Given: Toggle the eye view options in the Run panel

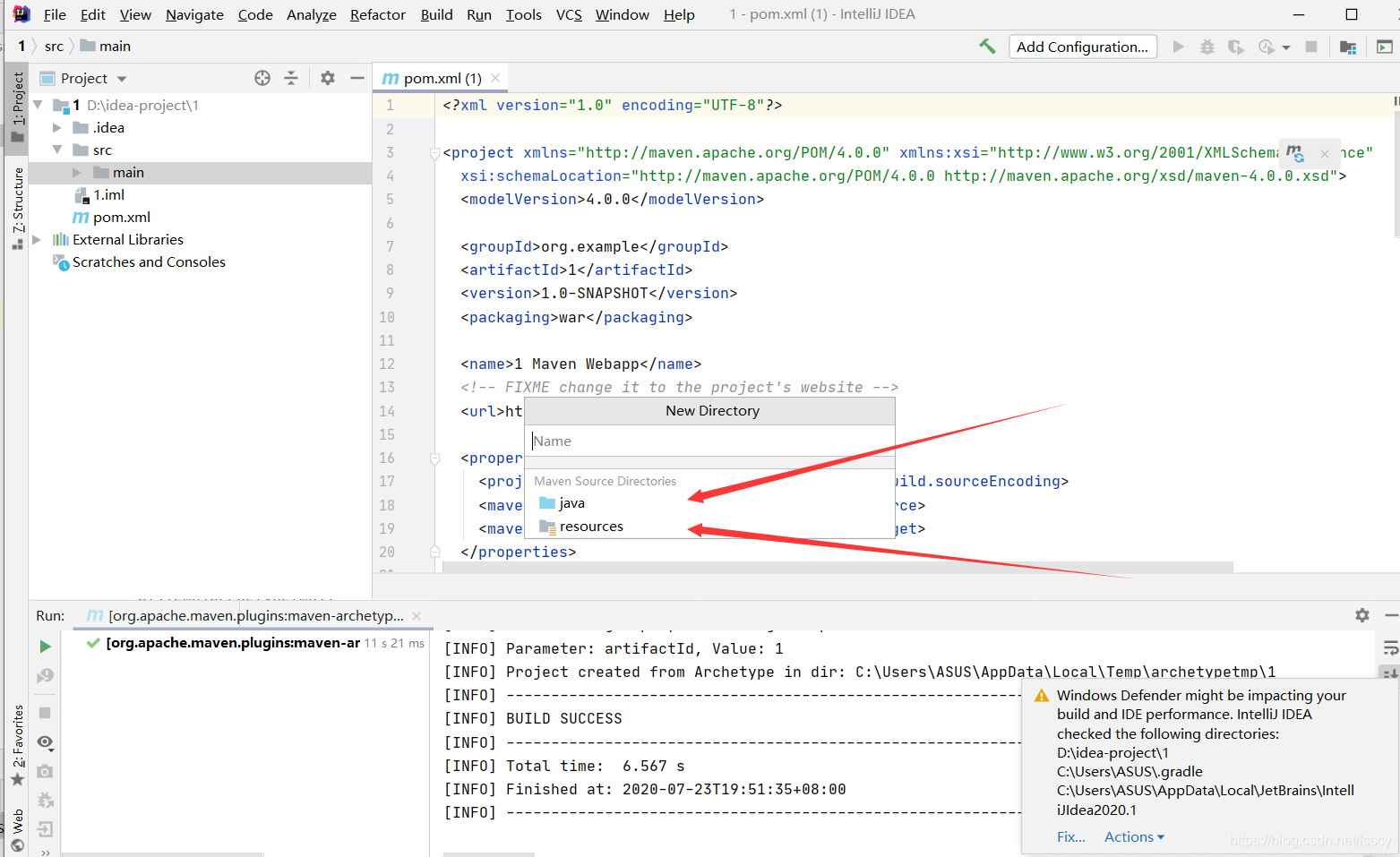Looking at the screenshot, I should pos(45,742).
